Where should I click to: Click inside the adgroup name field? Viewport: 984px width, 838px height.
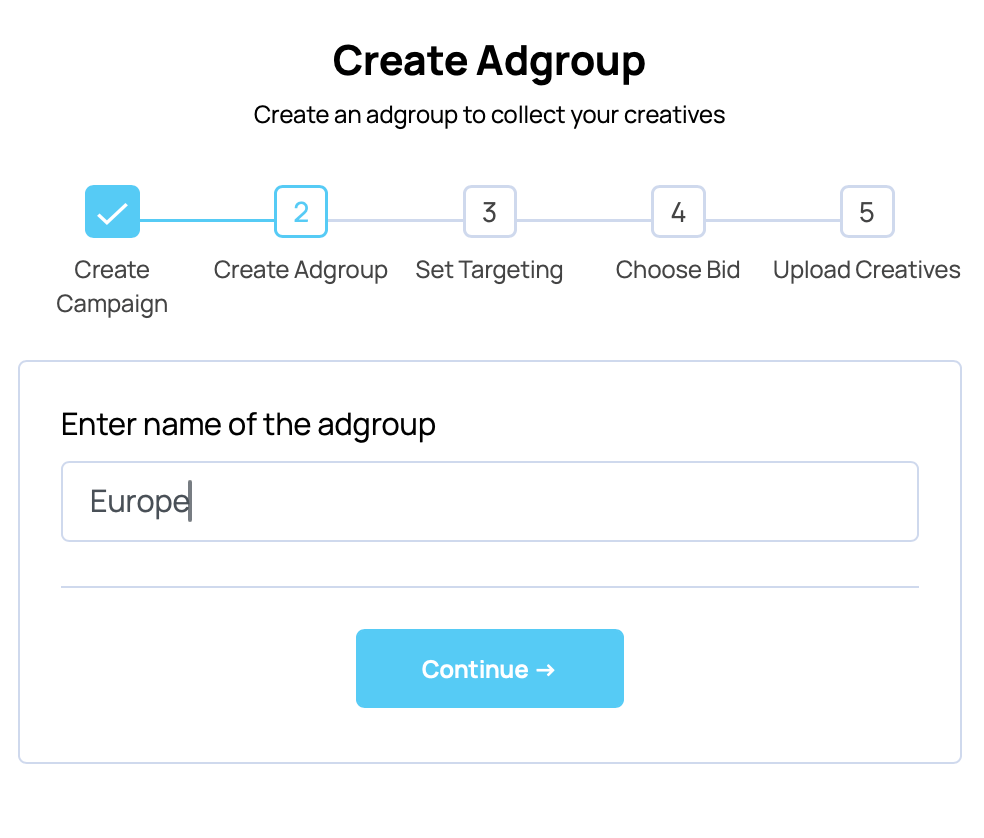pos(489,501)
